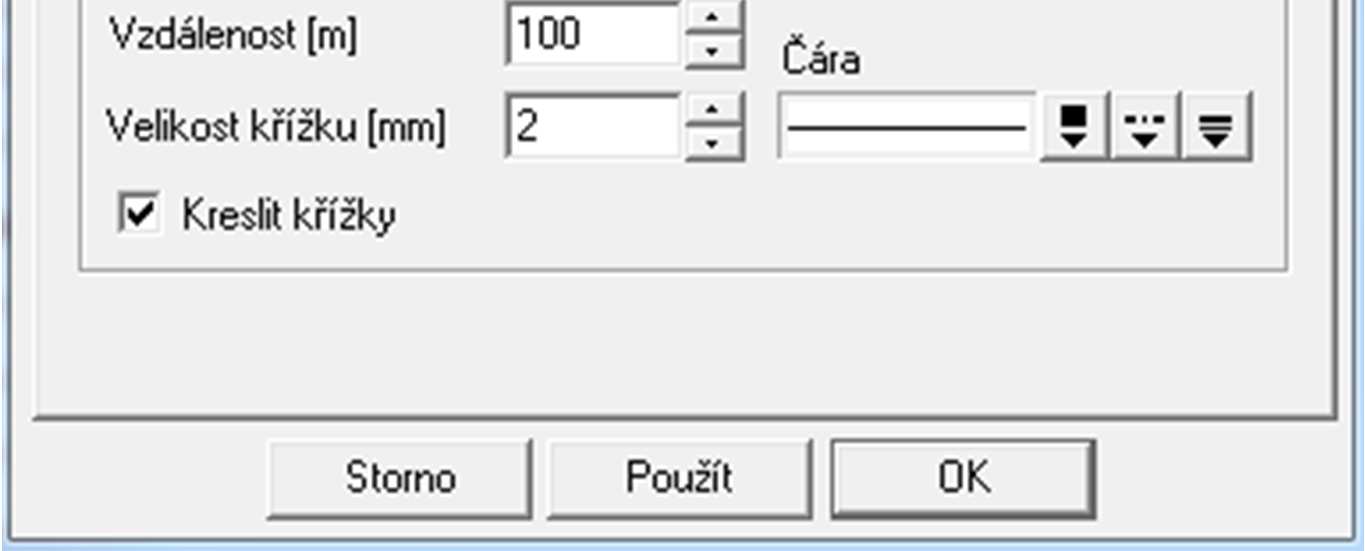Uncheck the Kreslit křížky checkbox
Screen dimensions: 1365x551
[x=139, y=214]
